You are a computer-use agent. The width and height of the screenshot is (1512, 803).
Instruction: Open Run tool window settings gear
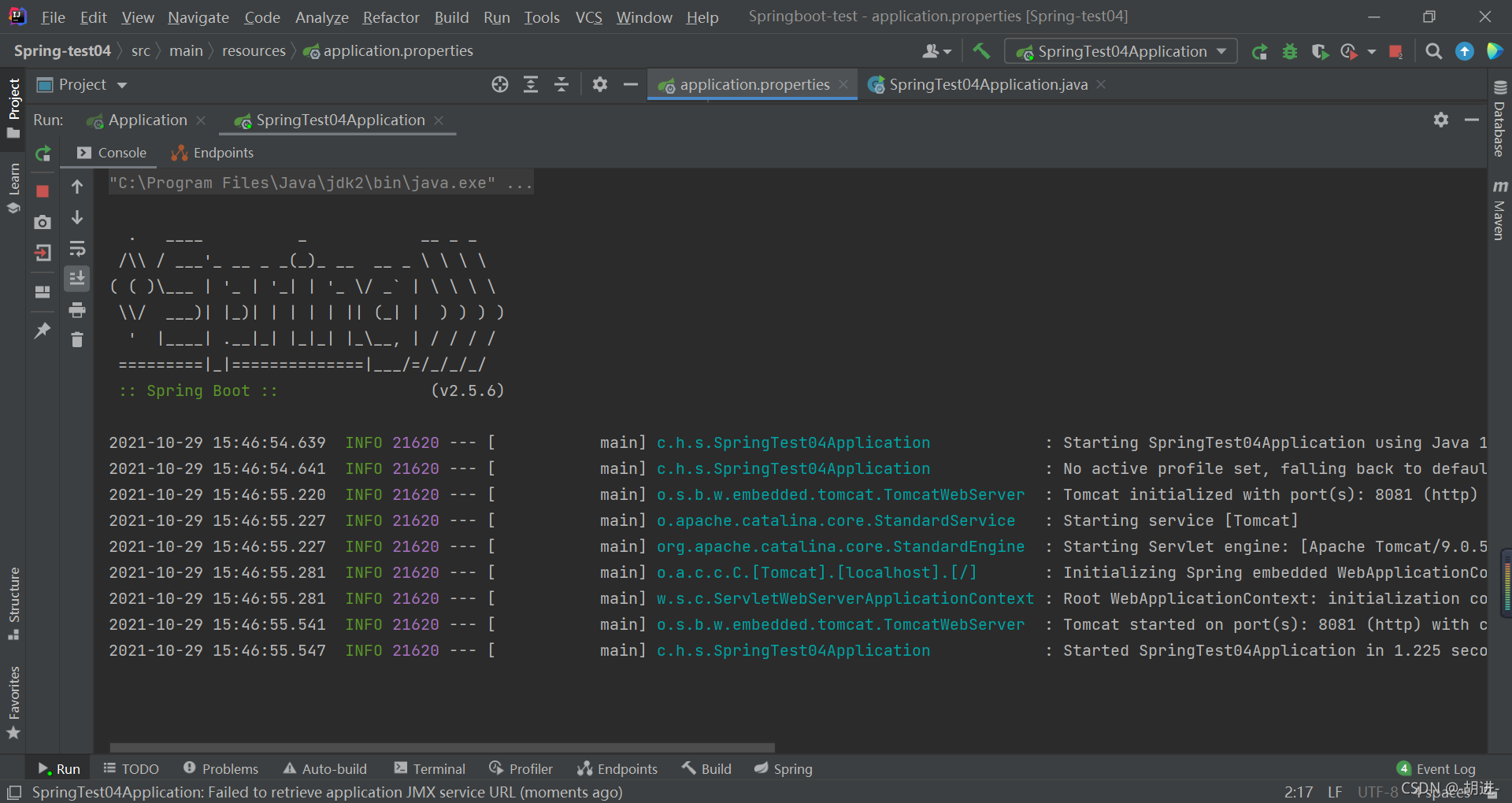click(x=1441, y=120)
